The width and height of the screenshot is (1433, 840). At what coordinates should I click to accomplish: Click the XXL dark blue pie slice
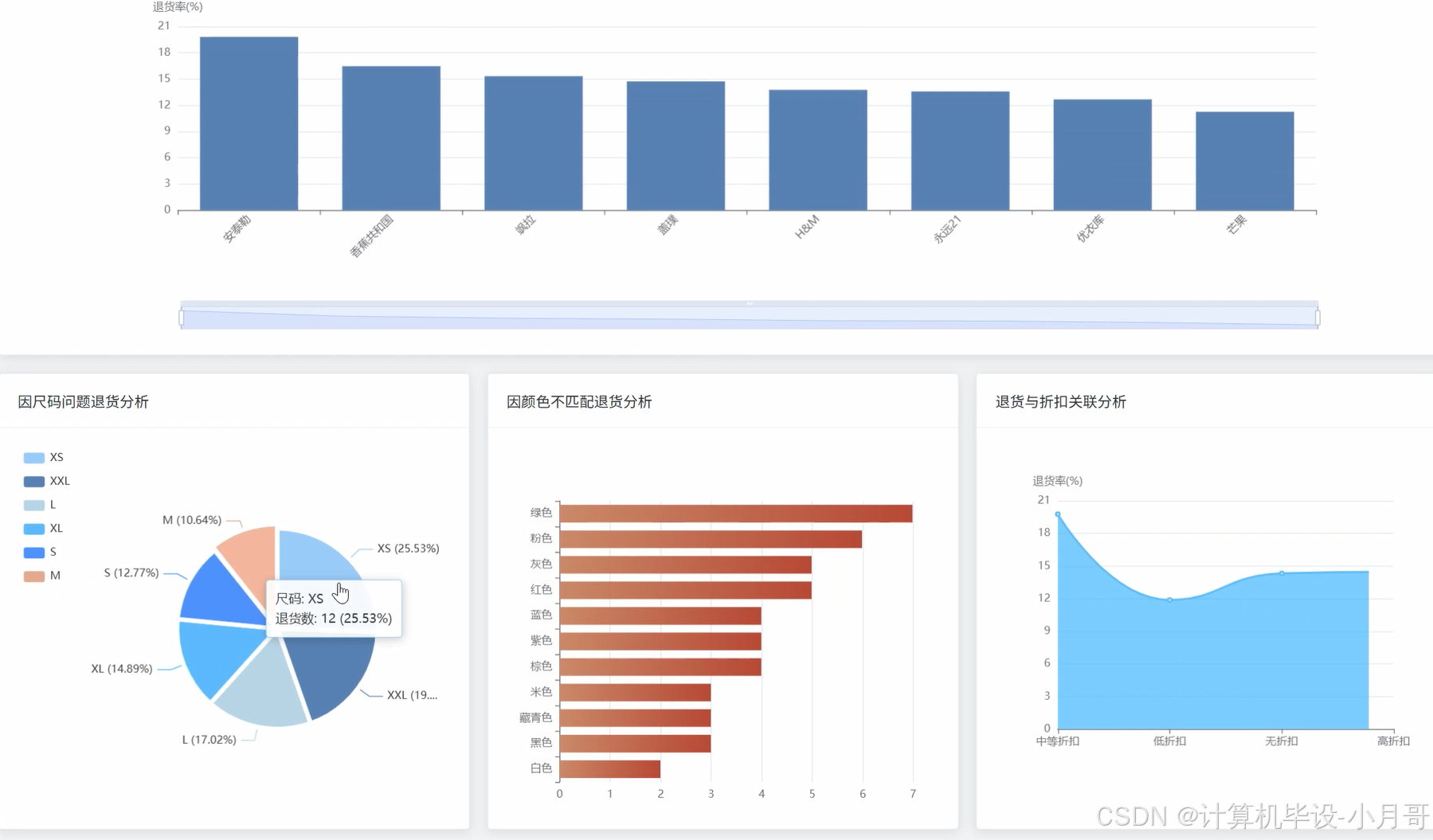[x=335, y=673]
